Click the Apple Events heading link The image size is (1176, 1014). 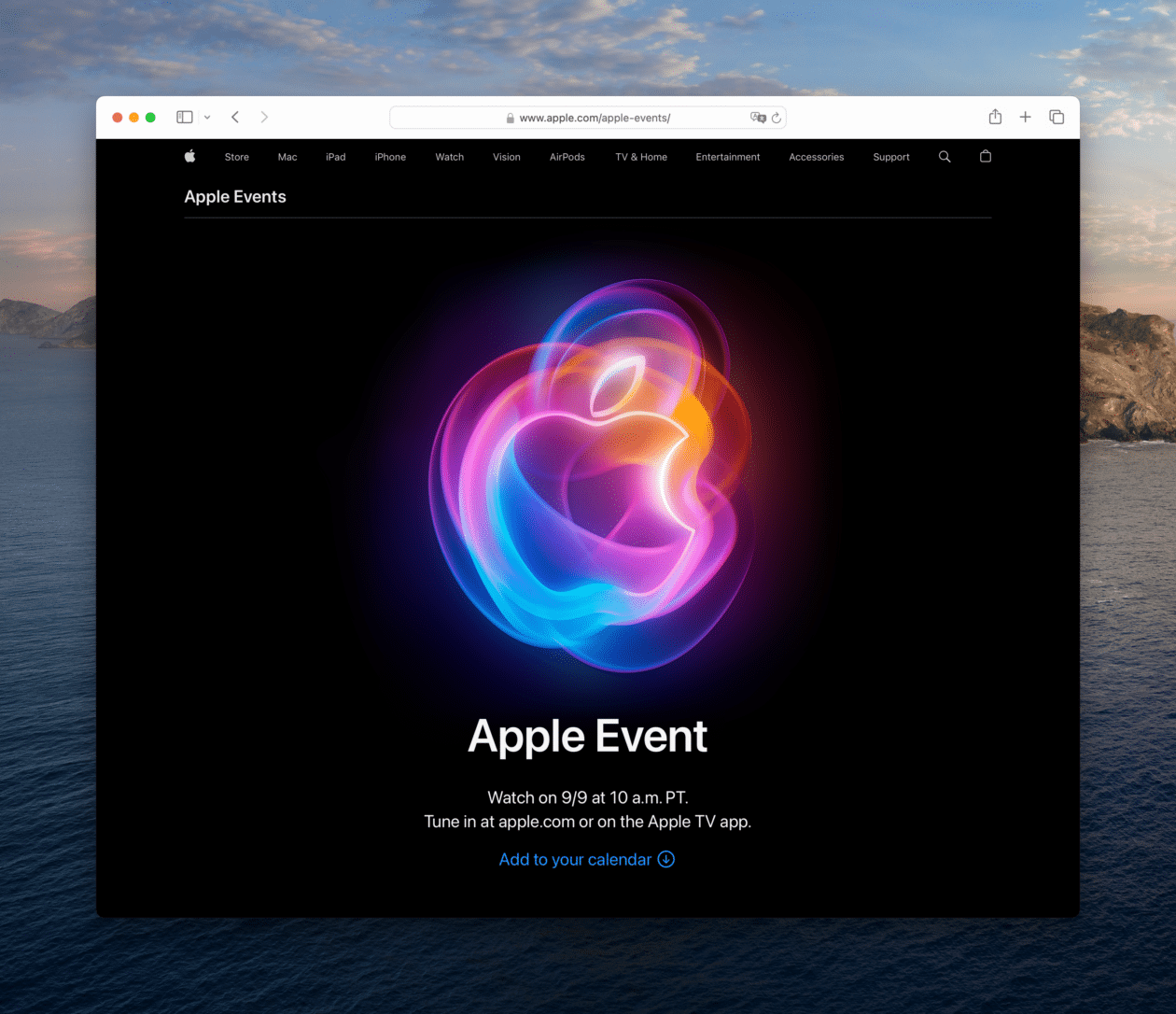tap(235, 197)
